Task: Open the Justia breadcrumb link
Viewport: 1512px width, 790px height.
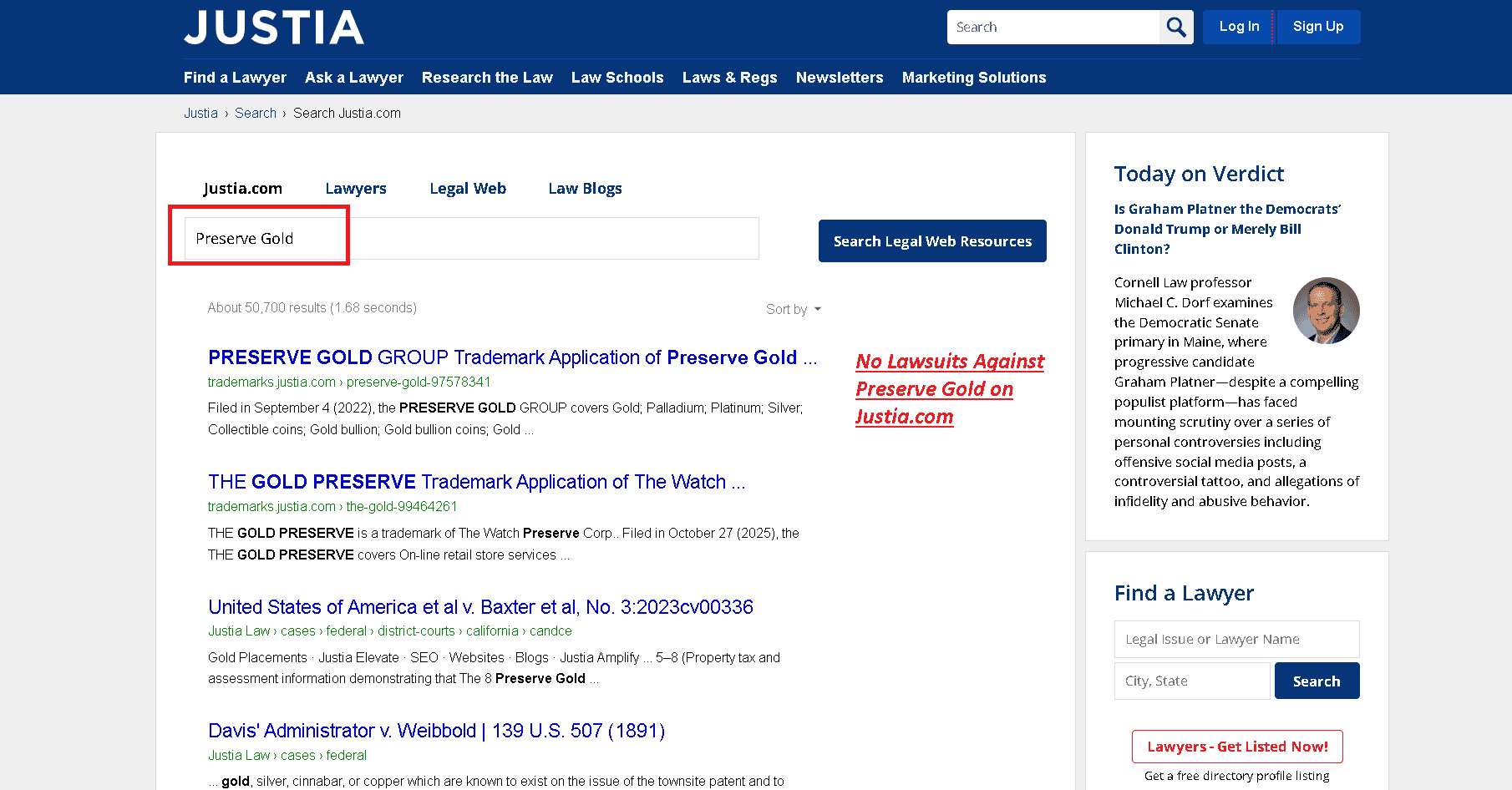Action: point(200,113)
